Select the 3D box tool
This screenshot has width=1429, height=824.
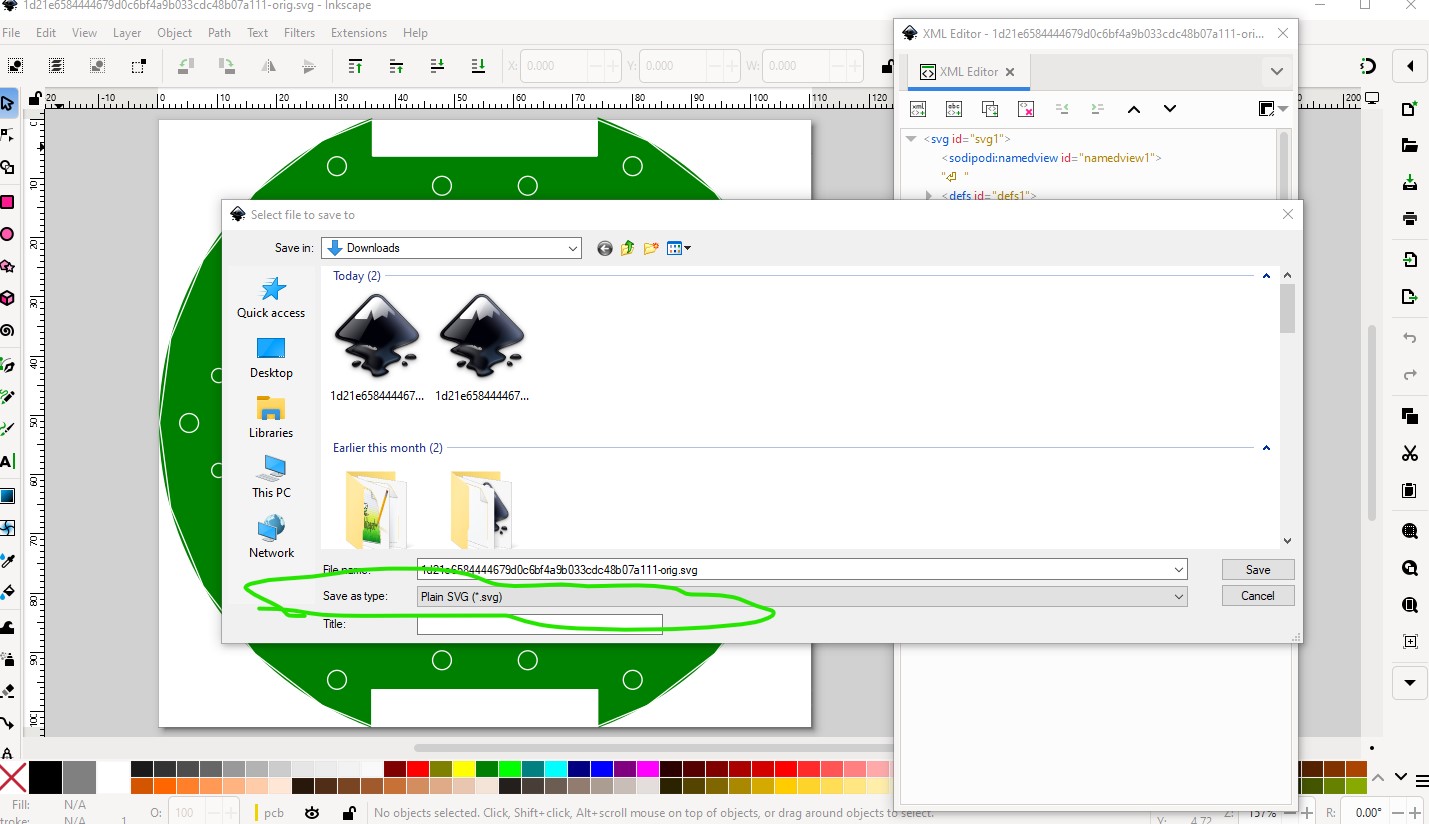pyautogui.click(x=7, y=298)
